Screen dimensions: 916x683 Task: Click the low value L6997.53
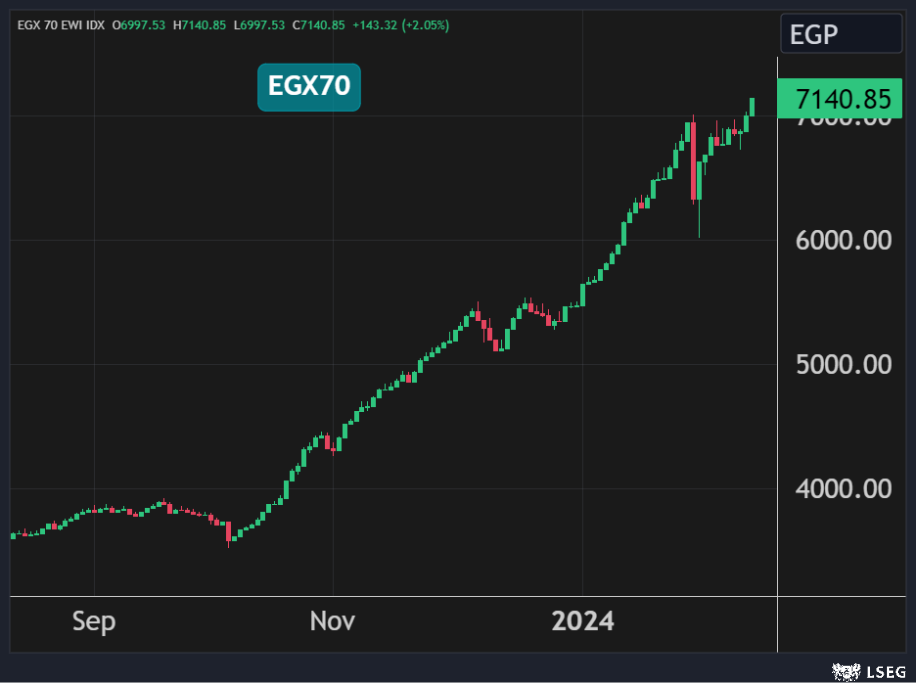tap(261, 25)
